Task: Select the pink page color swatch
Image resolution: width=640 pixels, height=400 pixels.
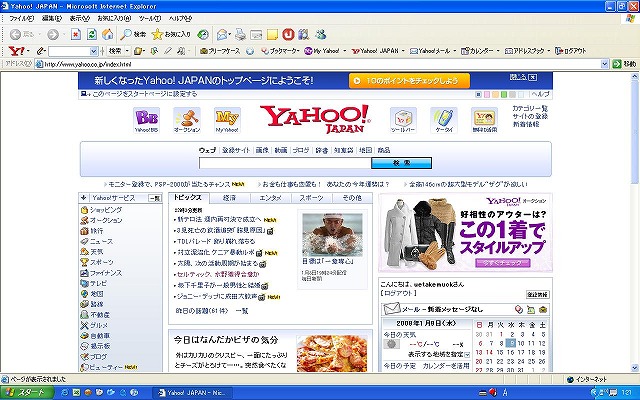Action: (487, 95)
